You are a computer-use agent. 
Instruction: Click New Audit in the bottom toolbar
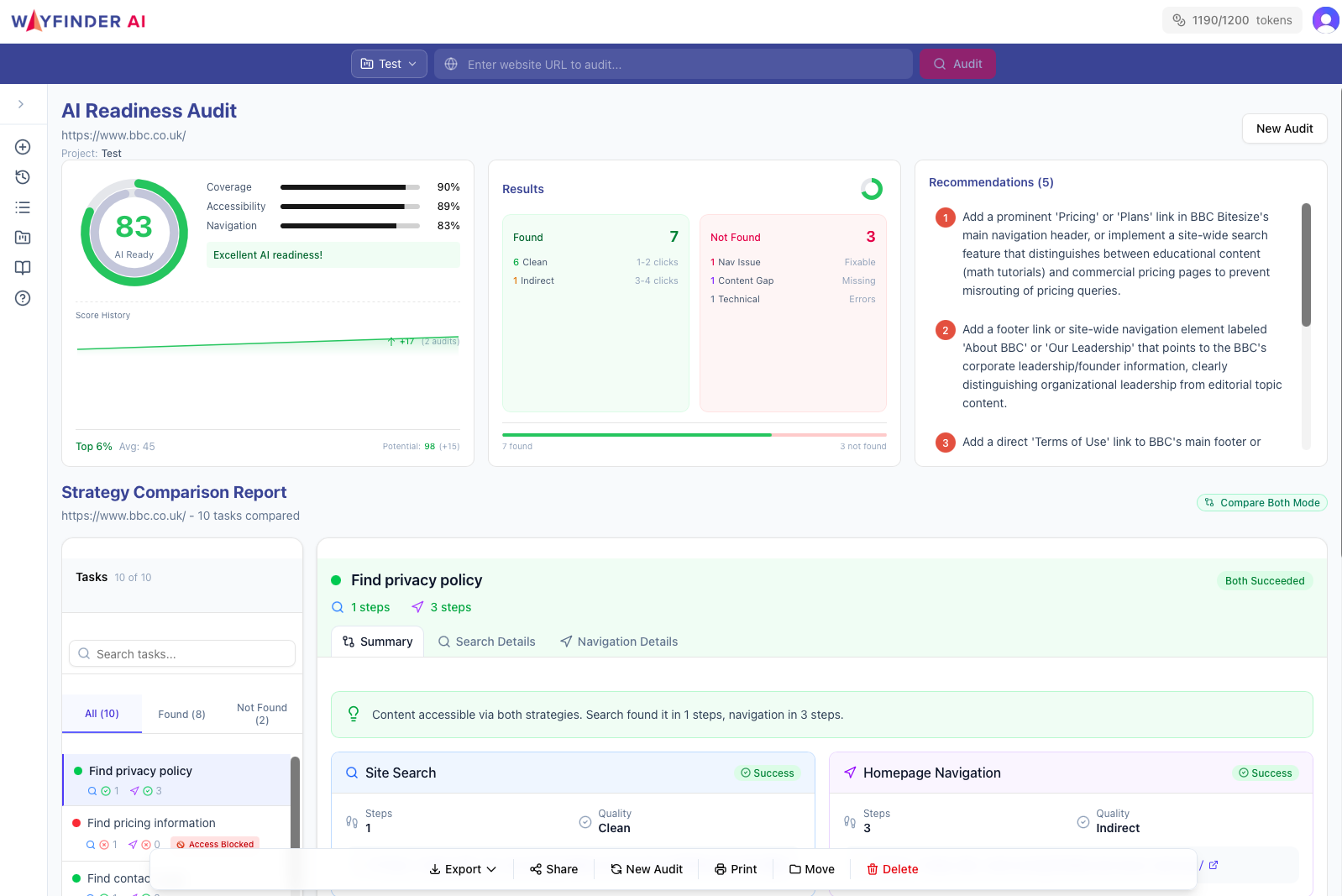646,869
